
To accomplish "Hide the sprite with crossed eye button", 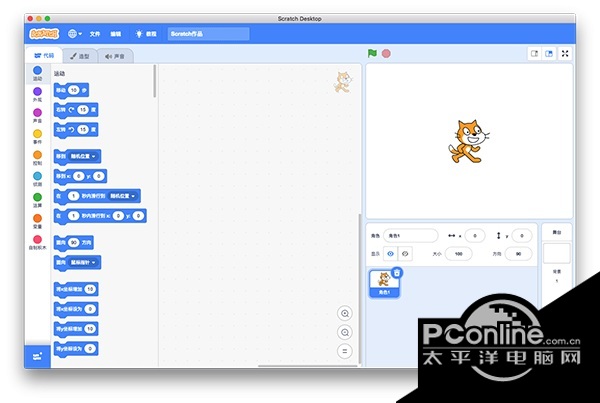I will [405, 254].
